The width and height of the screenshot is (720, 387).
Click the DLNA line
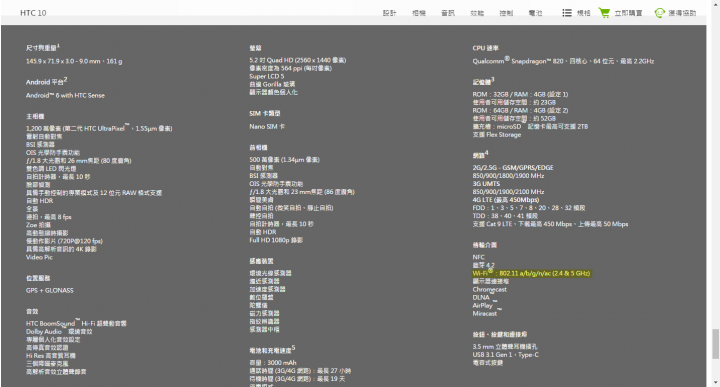pyautogui.click(x=481, y=297)
